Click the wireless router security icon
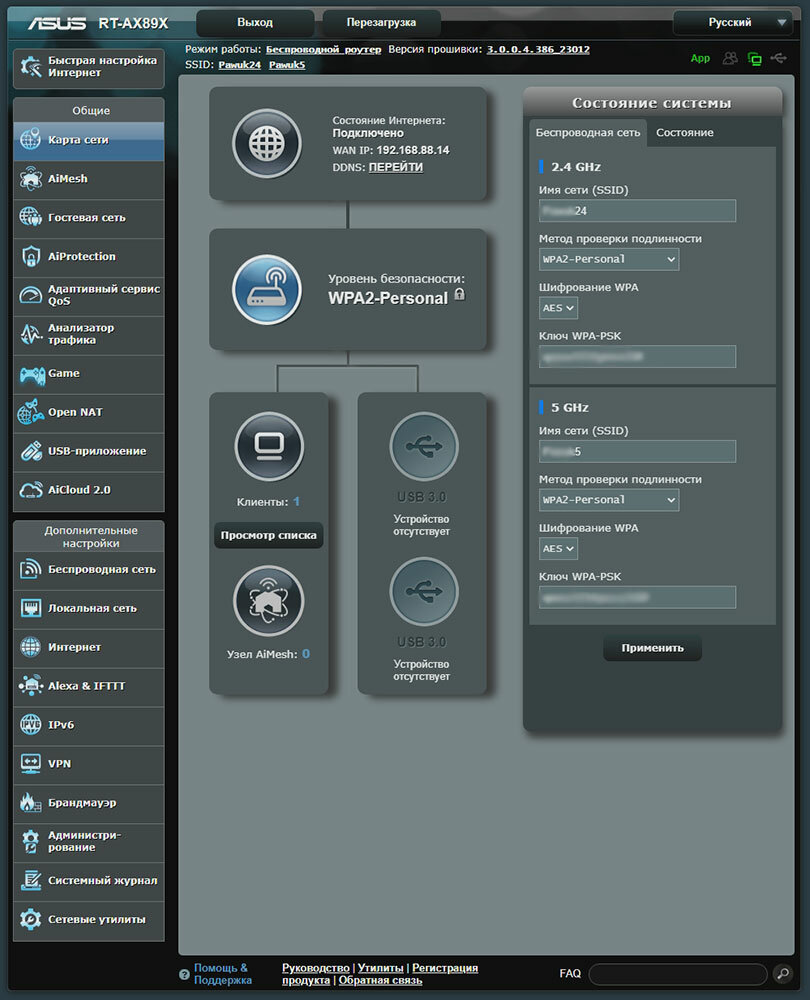Viewport: 810px width, 1000px height. pyautogui.click(x=267, y=290)
